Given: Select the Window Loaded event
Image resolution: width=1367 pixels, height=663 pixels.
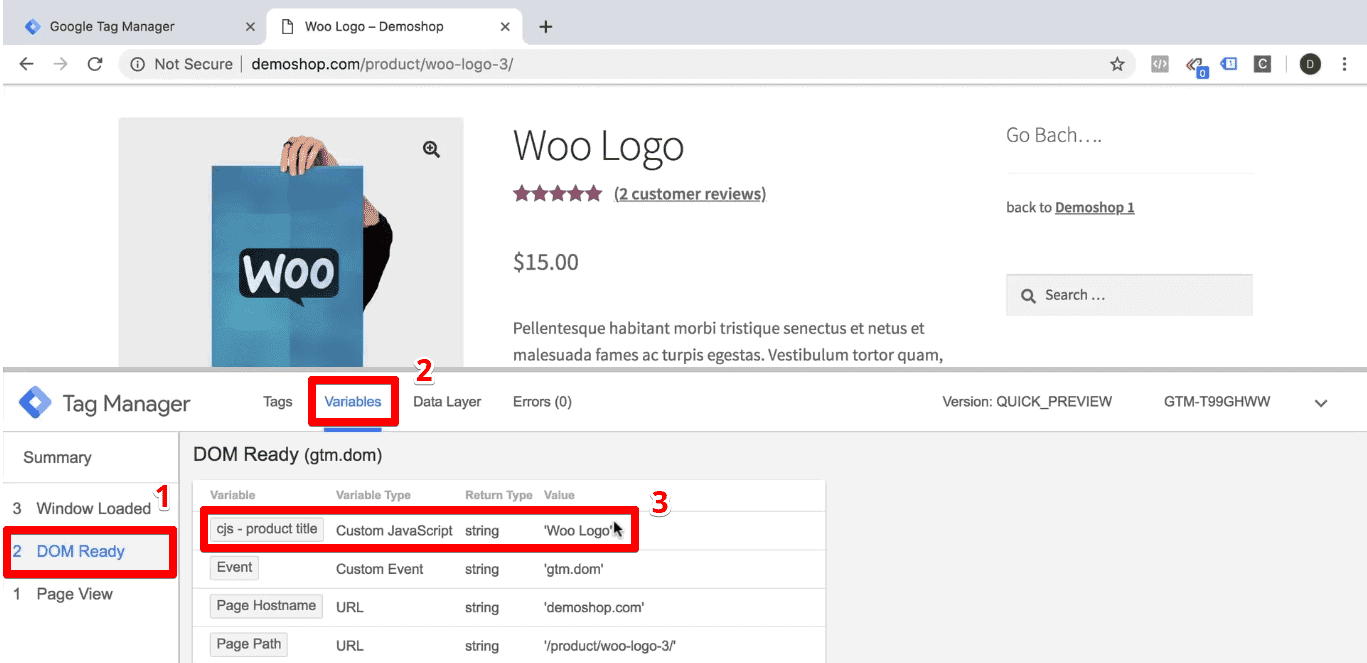Looking at the screenshot, I should (x=89, y=508).
